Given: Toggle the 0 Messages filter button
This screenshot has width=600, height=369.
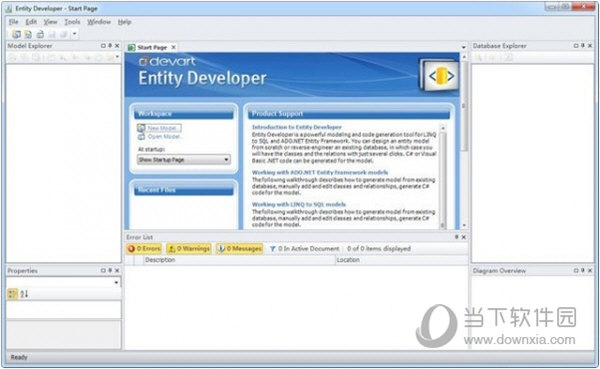Looking at the screenshot, I should point(240,249).
